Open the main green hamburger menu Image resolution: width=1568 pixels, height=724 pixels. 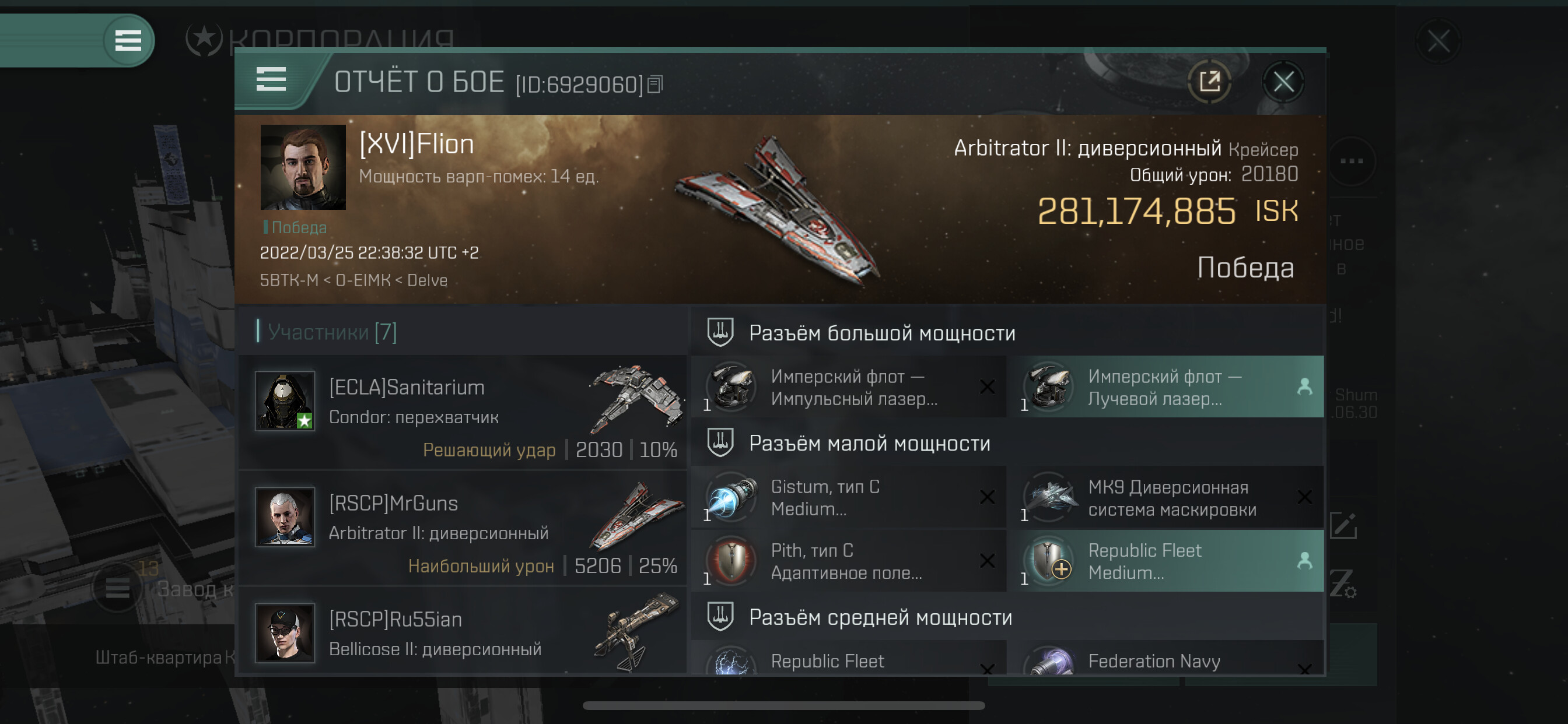pyautogui.click(x=128, y=41)
